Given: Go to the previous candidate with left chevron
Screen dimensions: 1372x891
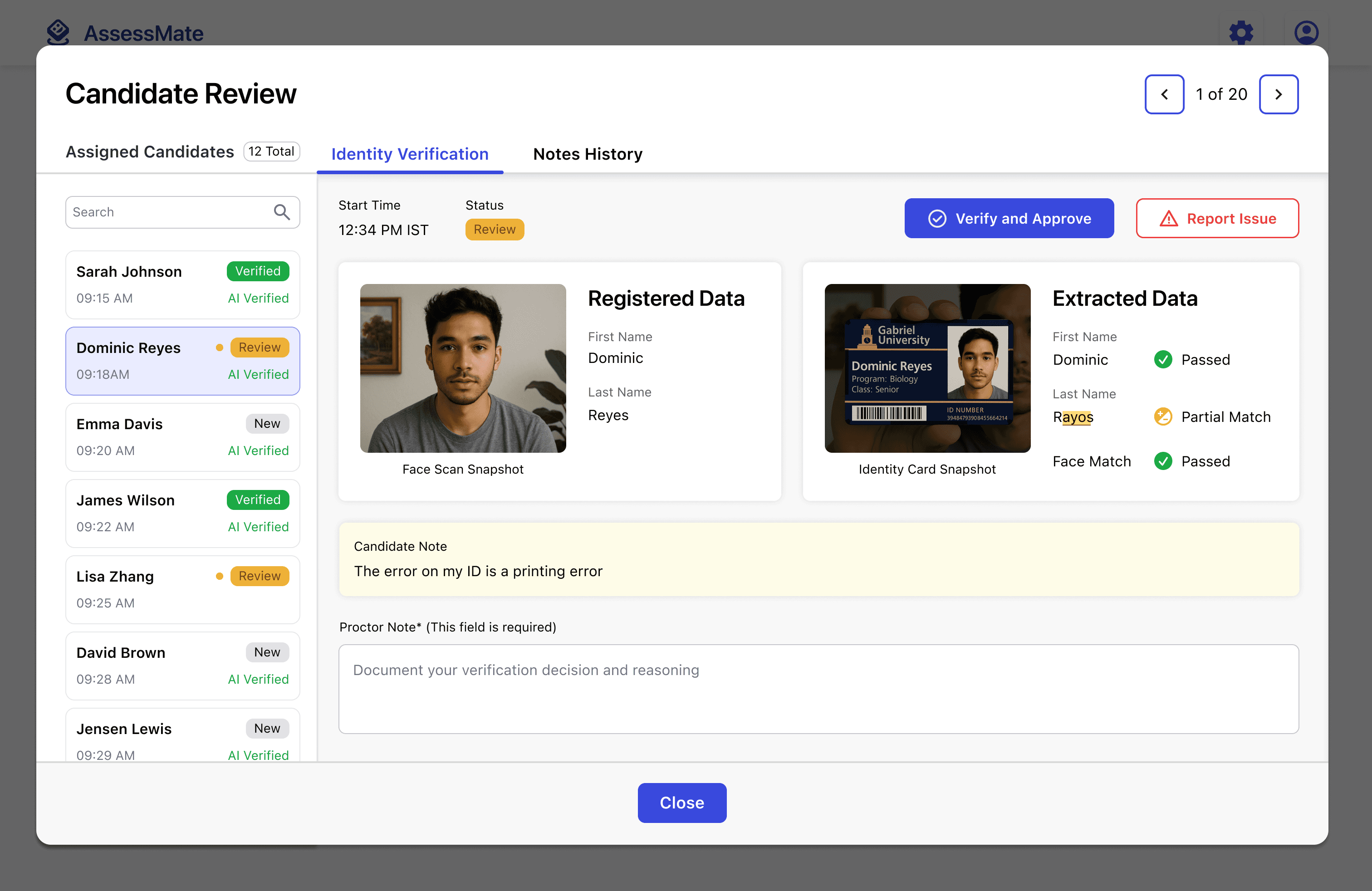Looking at the screenshot, I should point(1164,94).
